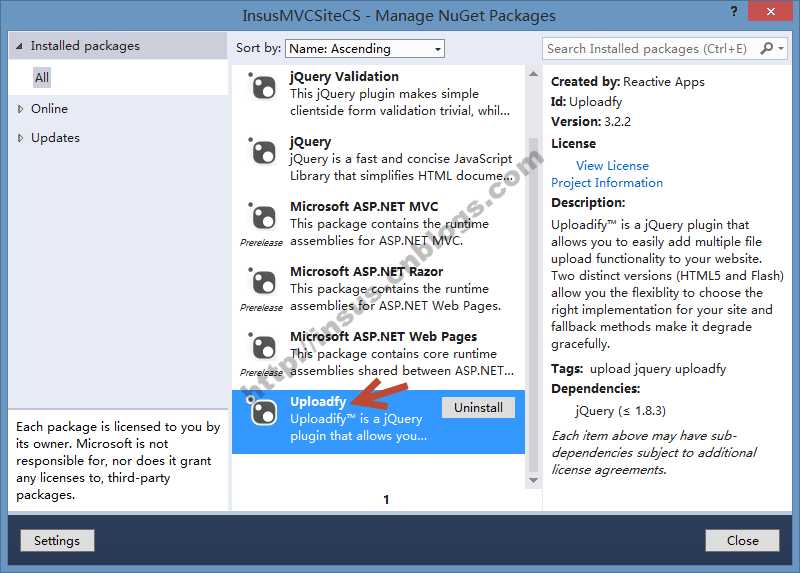Click the jQuery (≤ 1.8.3) dependency
This screenshot has height=573, width=800.
[x=620, y=411]
